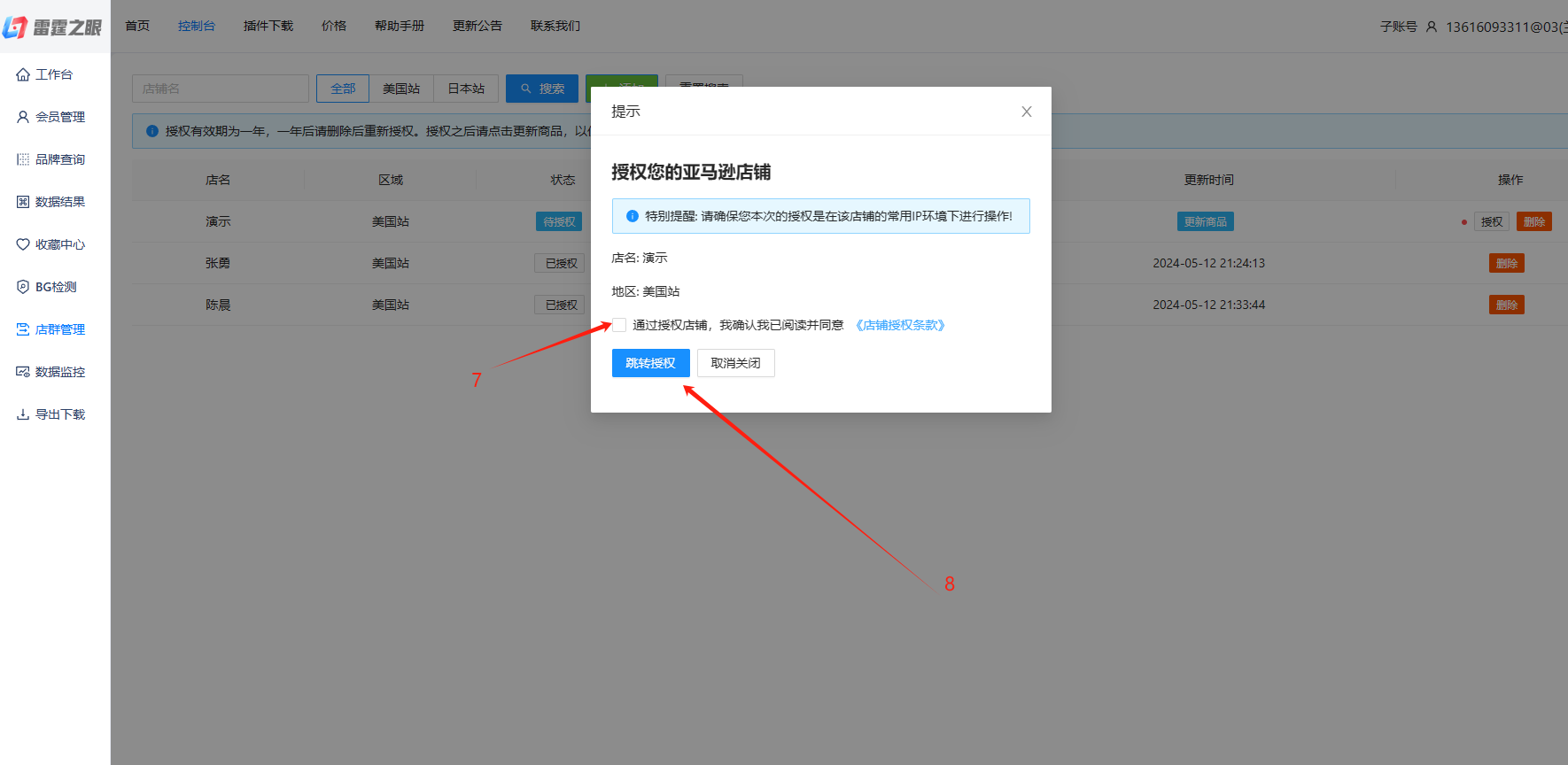Click the 搜索 button with magnifier
The width and height of the screenshot is (1568, 765).
click(x=542, y=89)
